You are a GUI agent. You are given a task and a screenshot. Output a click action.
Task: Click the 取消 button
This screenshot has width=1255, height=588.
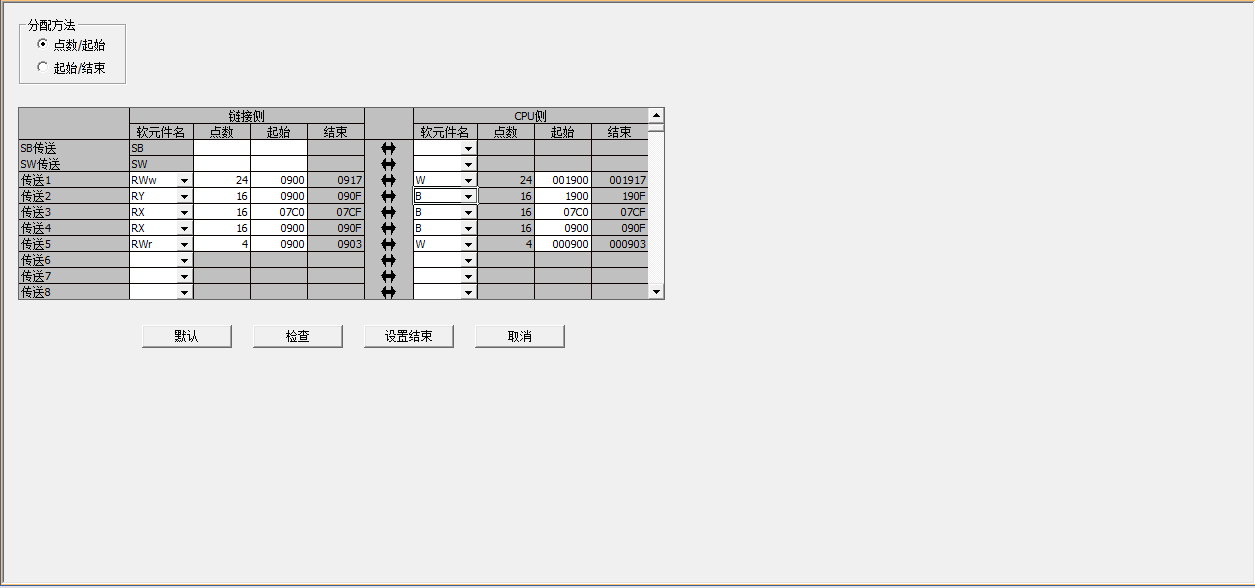point(519,336)
